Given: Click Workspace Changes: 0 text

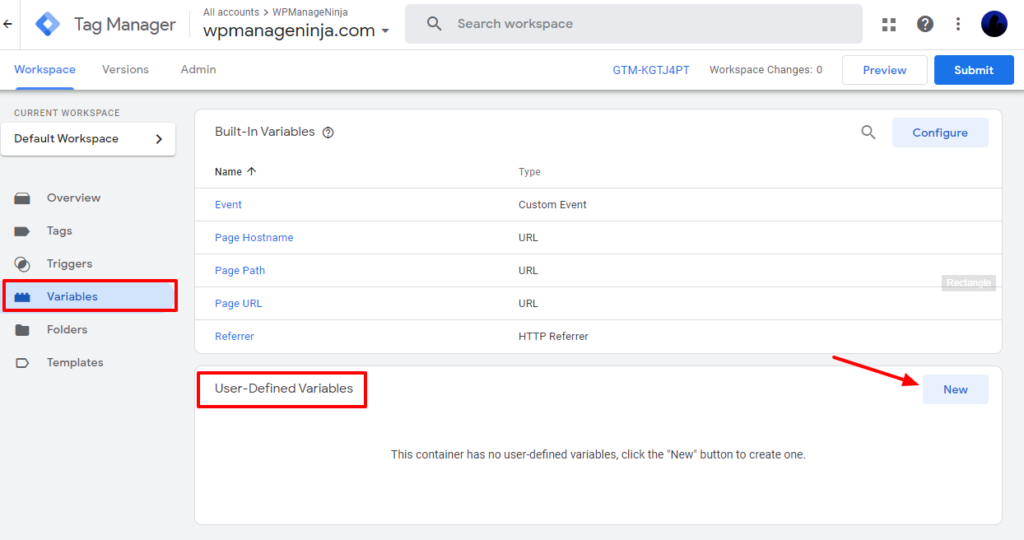Looking at the screenshot, I should click(x=766, y=70).
